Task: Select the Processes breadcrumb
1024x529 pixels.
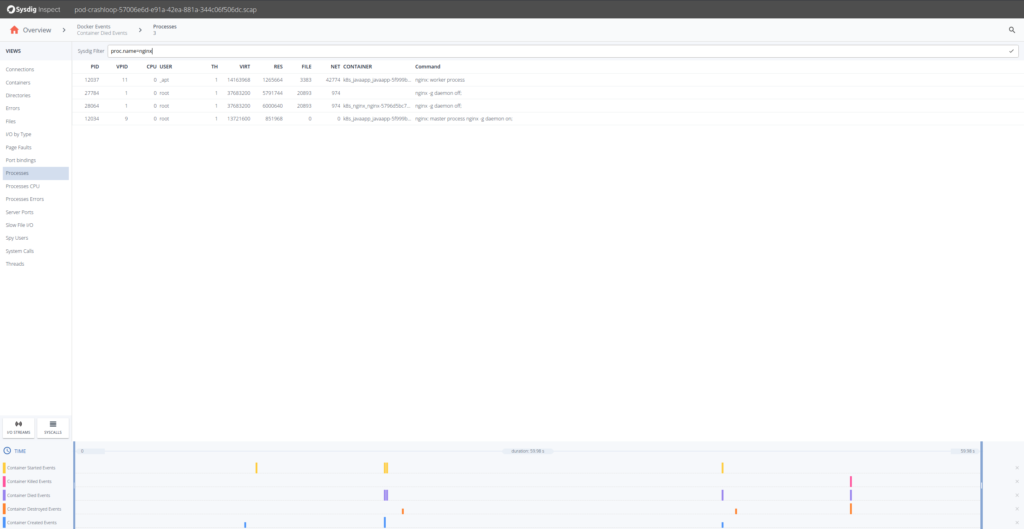Action: point(165,29)
